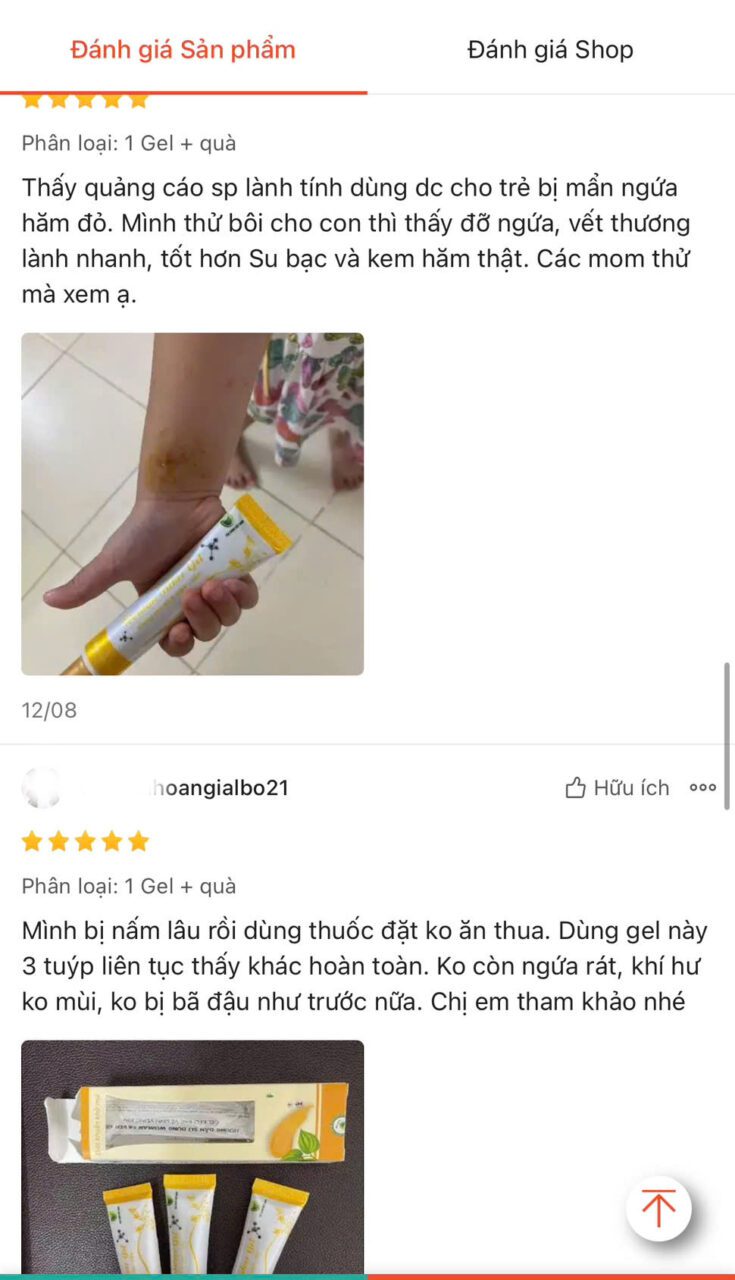
Task: Mark hoangialbo21's review as Hữu ích
Action: [617, 788]
